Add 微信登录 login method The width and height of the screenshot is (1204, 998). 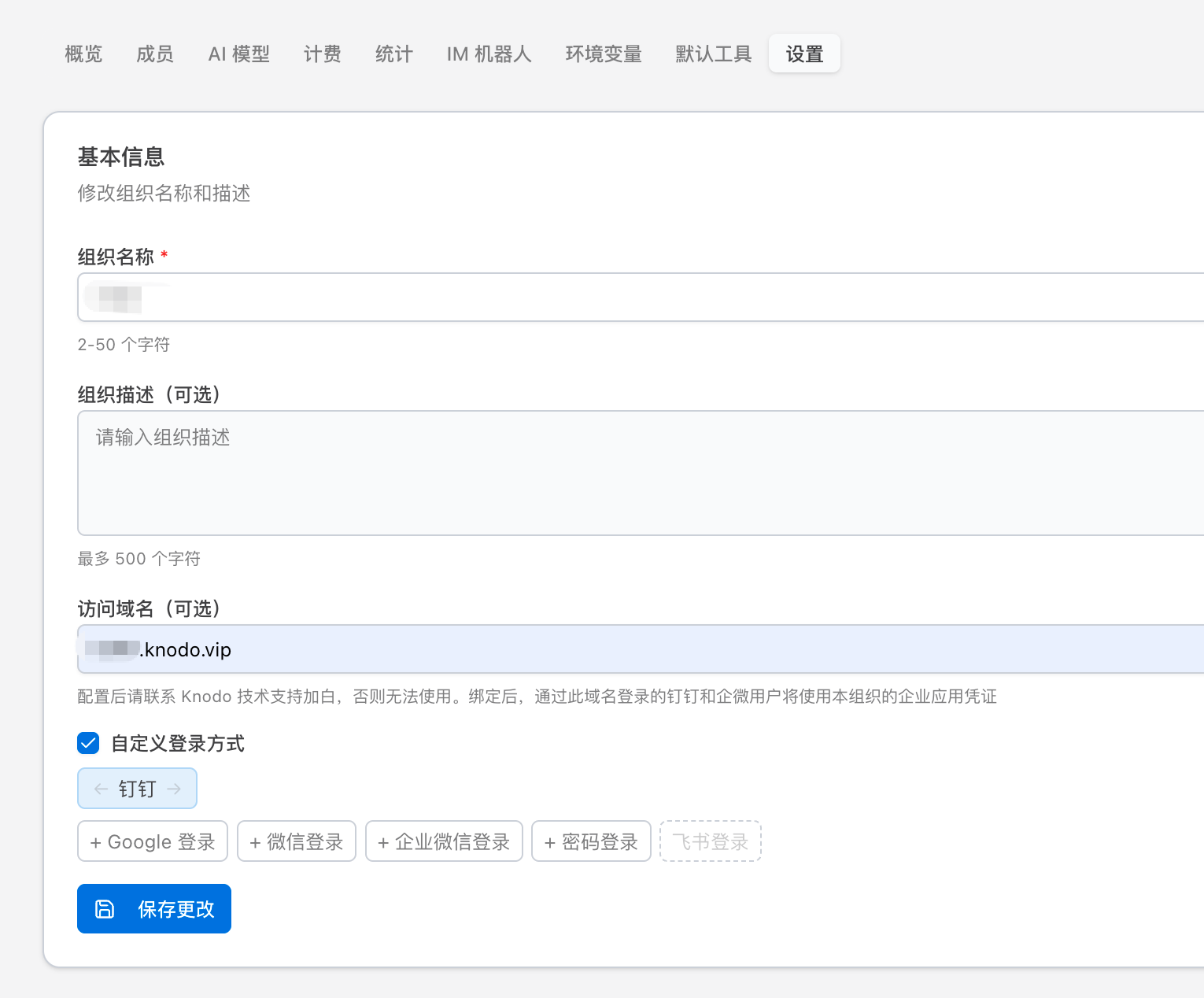coord(297,841)
